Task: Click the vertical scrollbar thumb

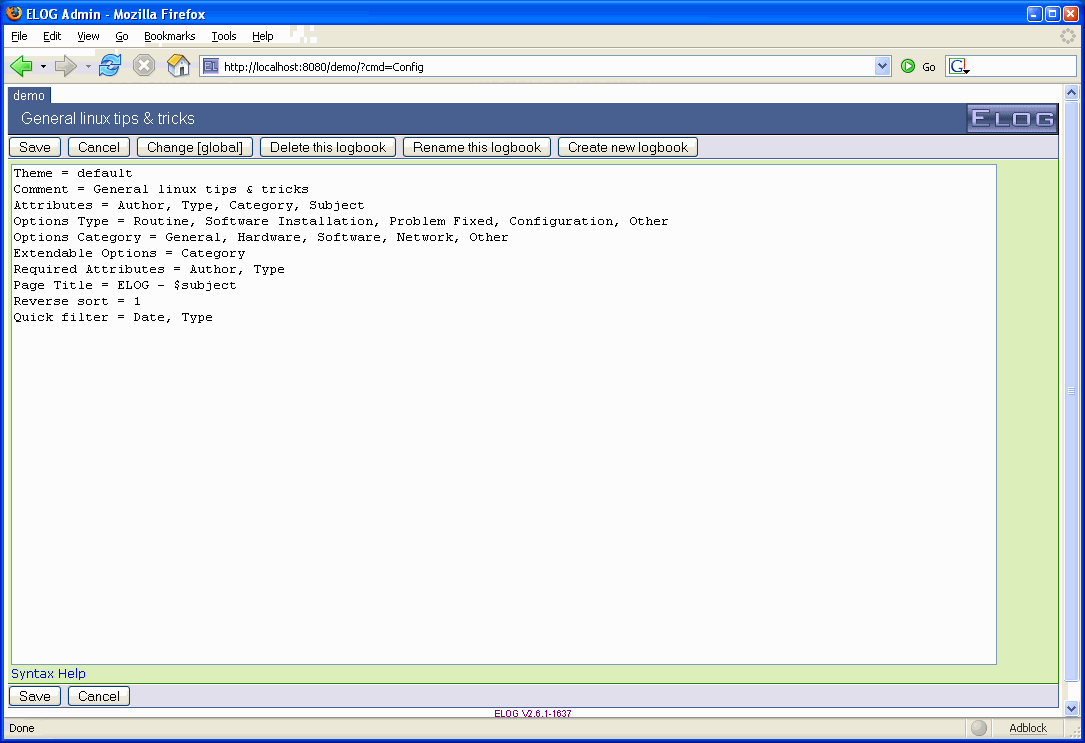Action: click(x=1071, y=391)
